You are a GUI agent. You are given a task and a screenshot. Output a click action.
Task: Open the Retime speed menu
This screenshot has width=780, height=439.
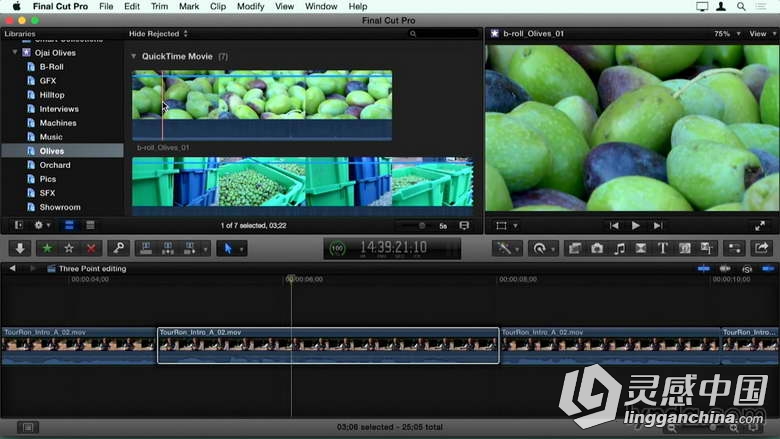[541, 248]
